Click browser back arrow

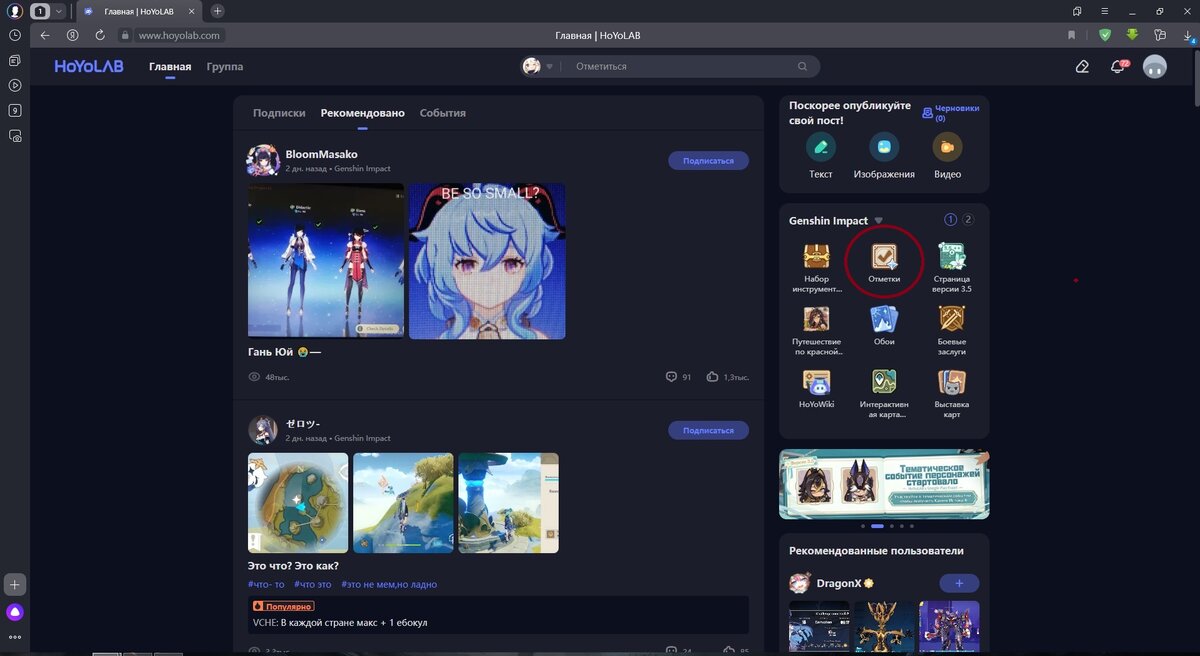[x=44, y=35]
